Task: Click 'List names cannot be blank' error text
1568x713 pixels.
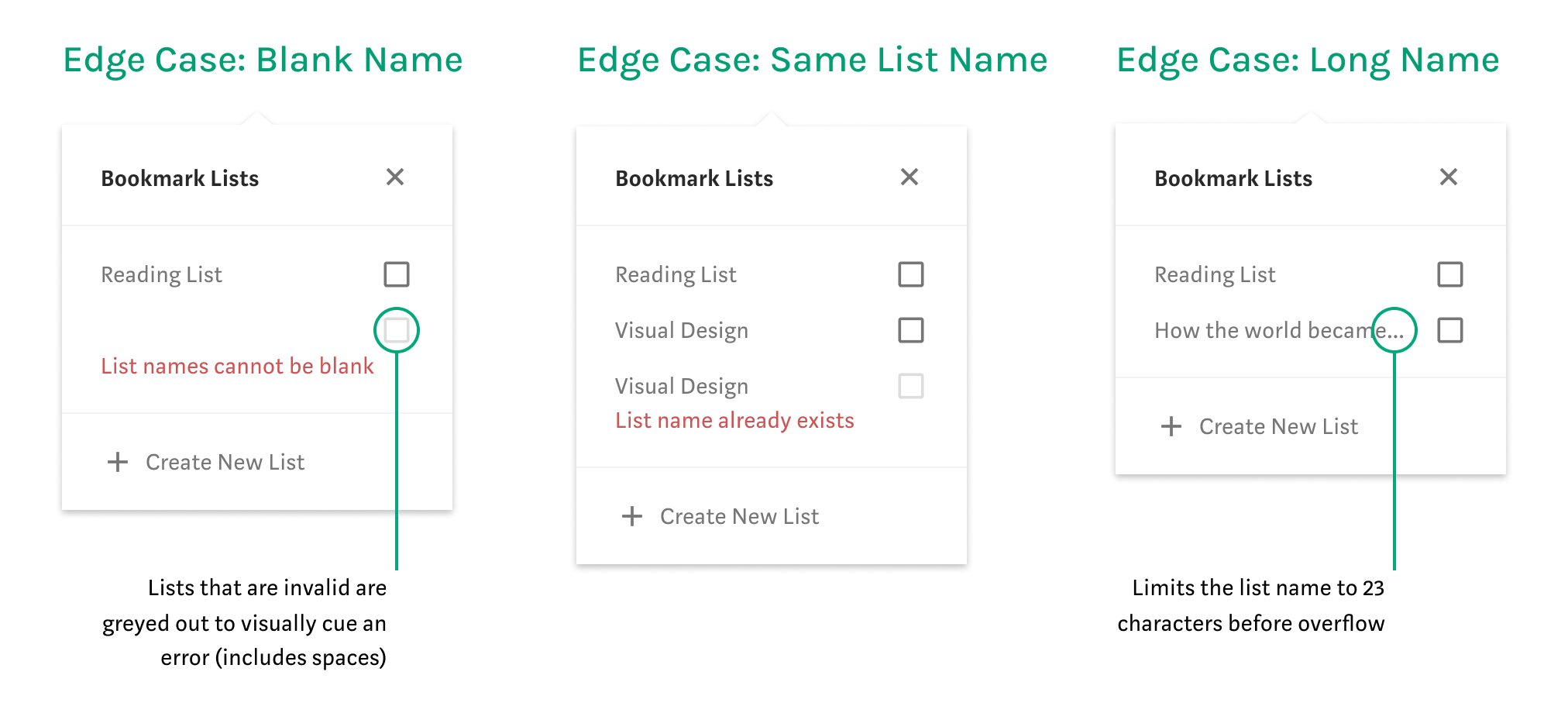Action: (238, 366)
